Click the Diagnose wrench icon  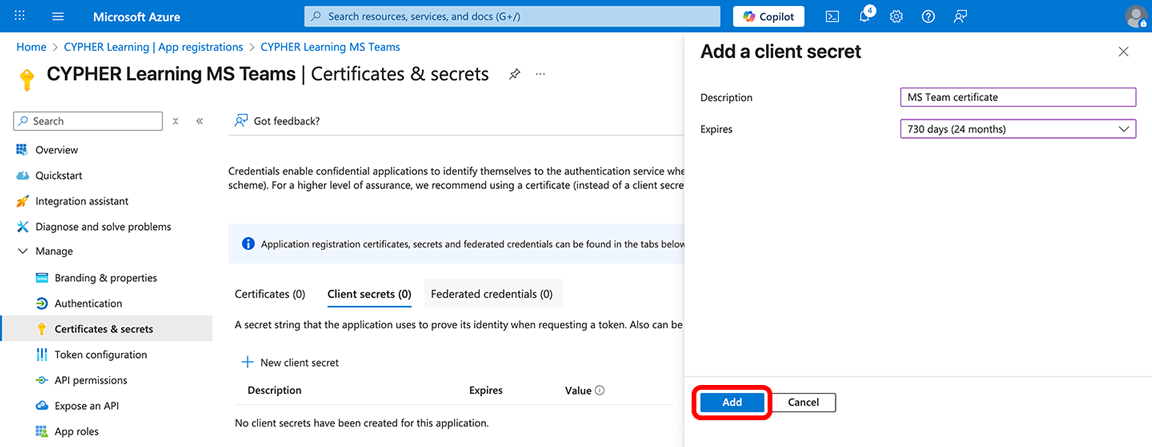[x=21, y=226]
